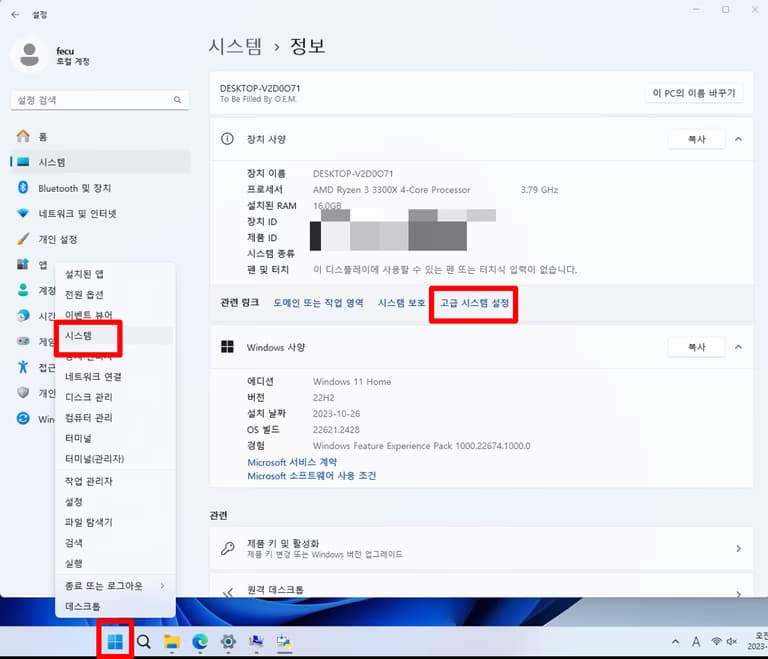The width and height of the screenshot is (768, 659).
Task: Click 이 PC의 이름 바꾸기 button
Action: [694, 93]
